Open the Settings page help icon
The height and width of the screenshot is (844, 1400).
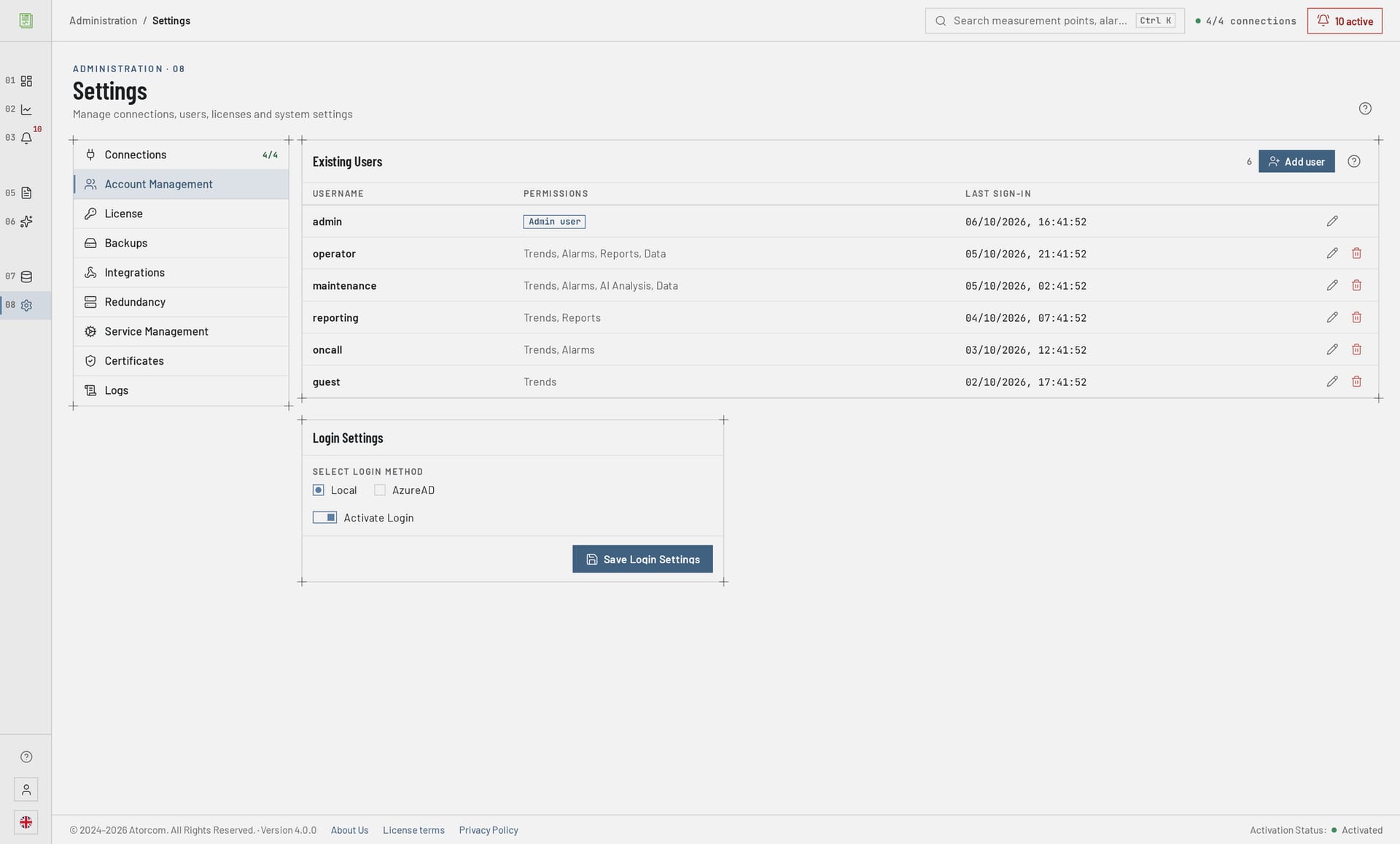[x=1365, y=109]
